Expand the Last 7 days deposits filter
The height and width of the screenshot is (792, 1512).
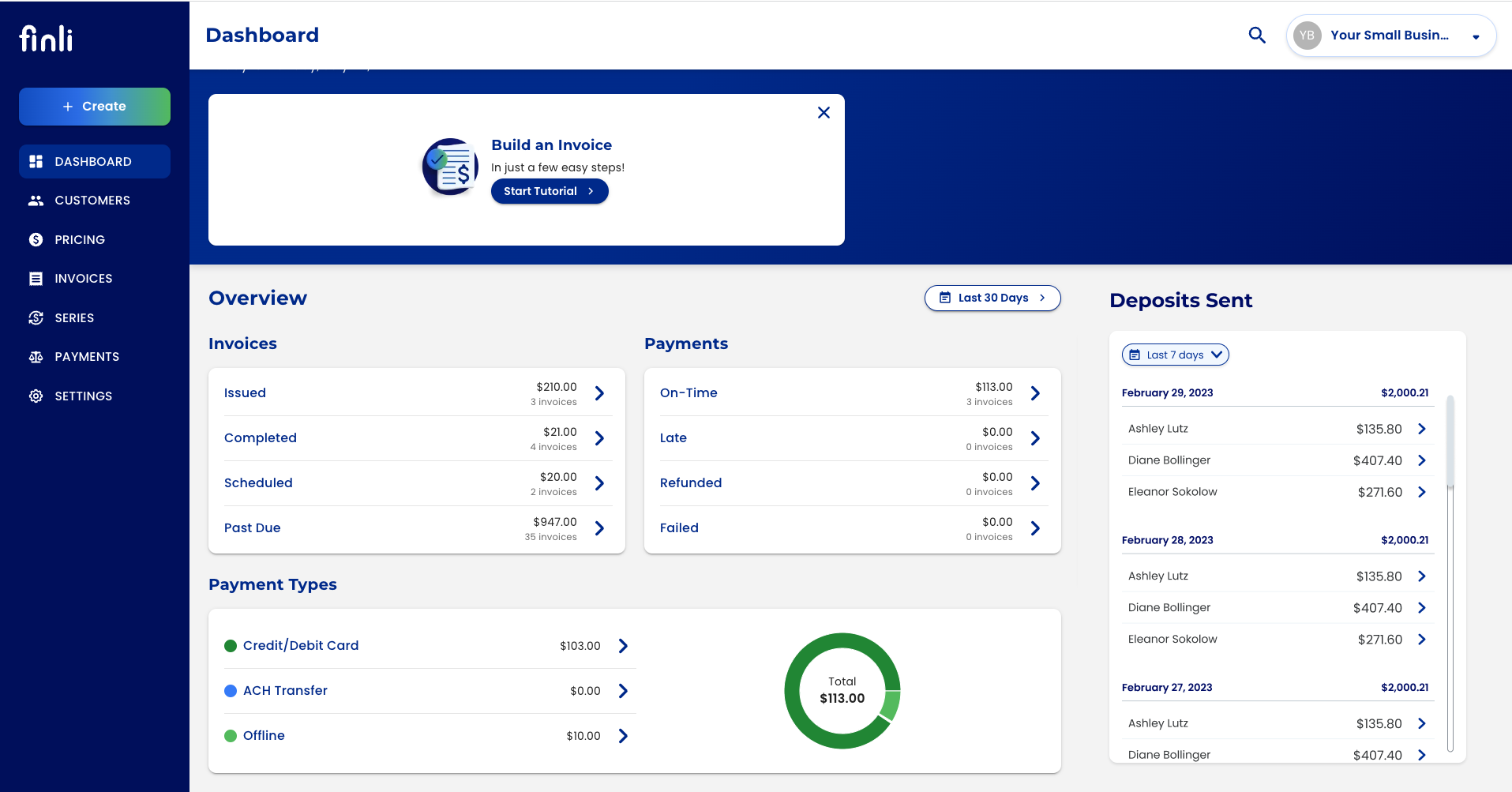[x=1175, y=355]
